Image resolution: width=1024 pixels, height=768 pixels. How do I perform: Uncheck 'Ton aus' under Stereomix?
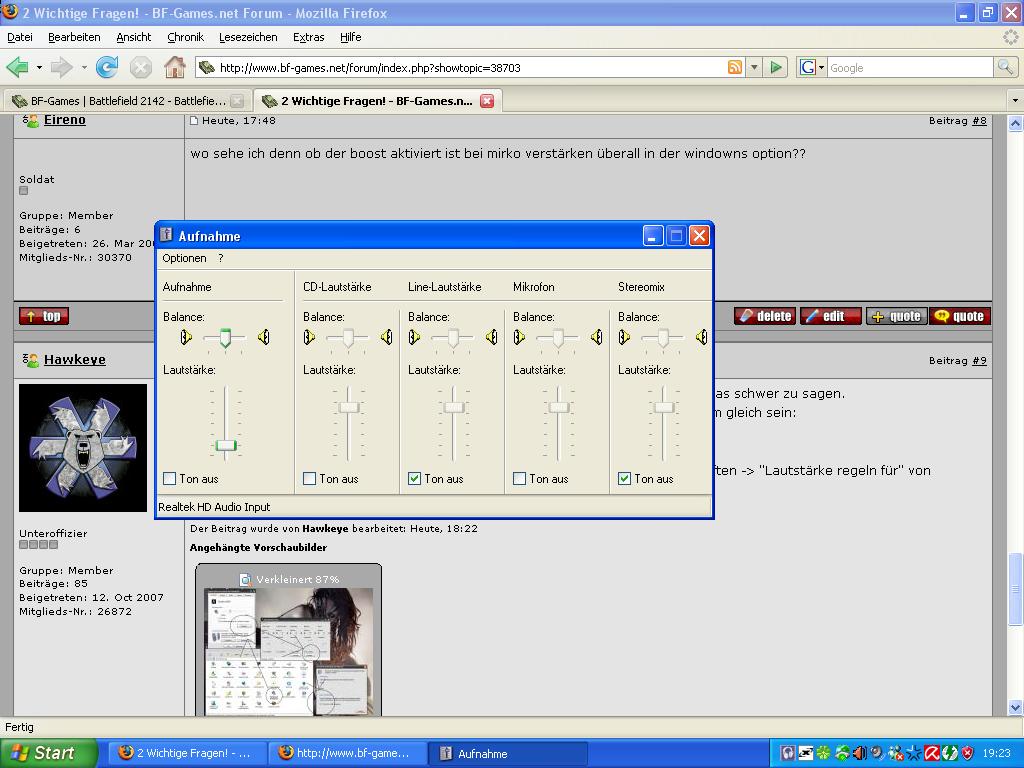[x=624, y=479]
